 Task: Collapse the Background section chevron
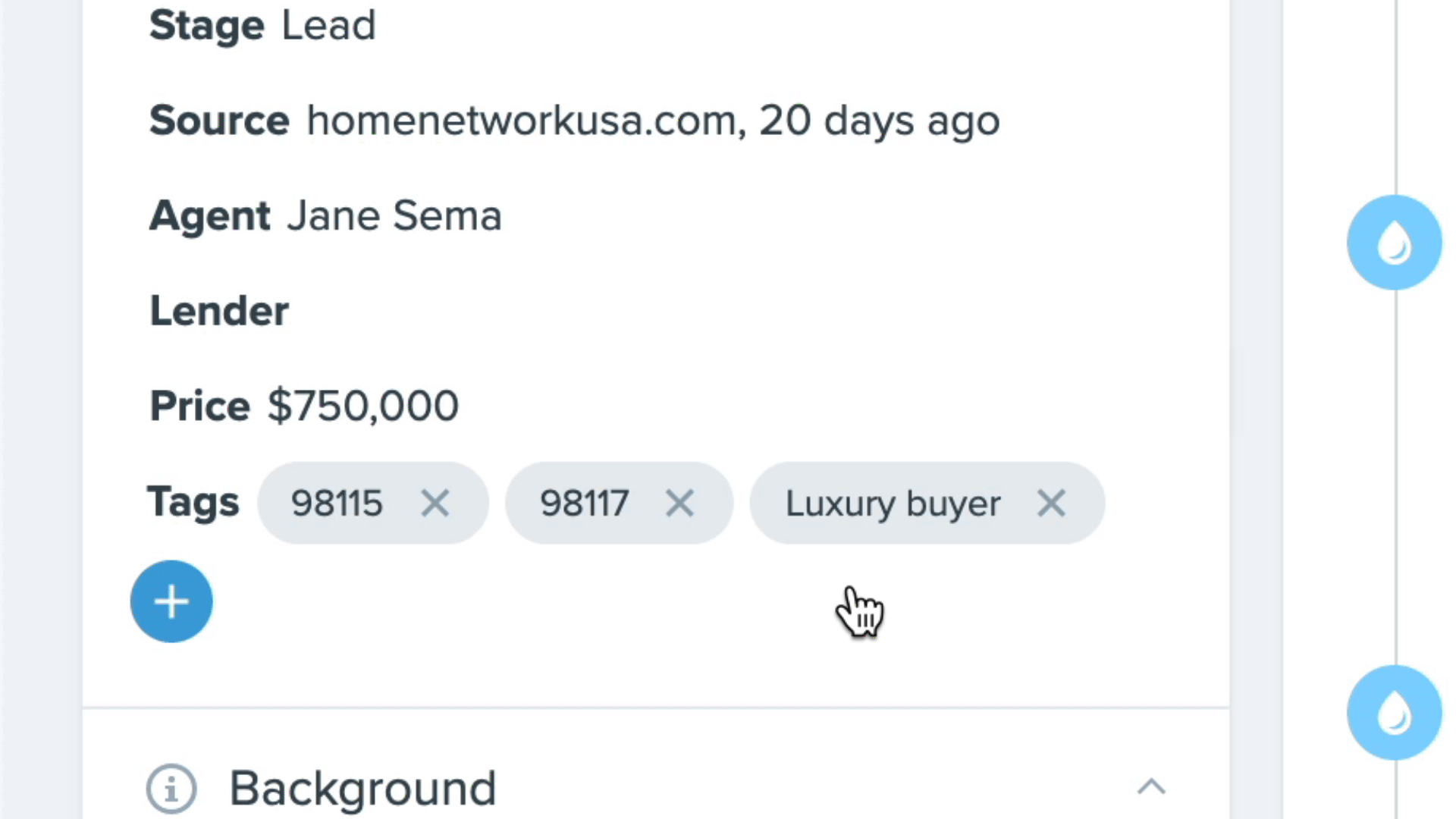pos(1151,786)
